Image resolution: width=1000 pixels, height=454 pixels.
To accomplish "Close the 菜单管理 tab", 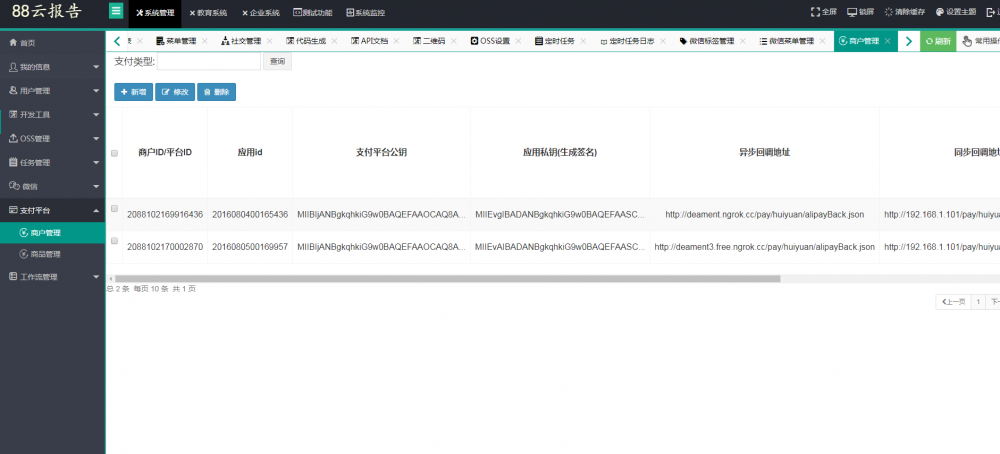I will click(205, 41).
